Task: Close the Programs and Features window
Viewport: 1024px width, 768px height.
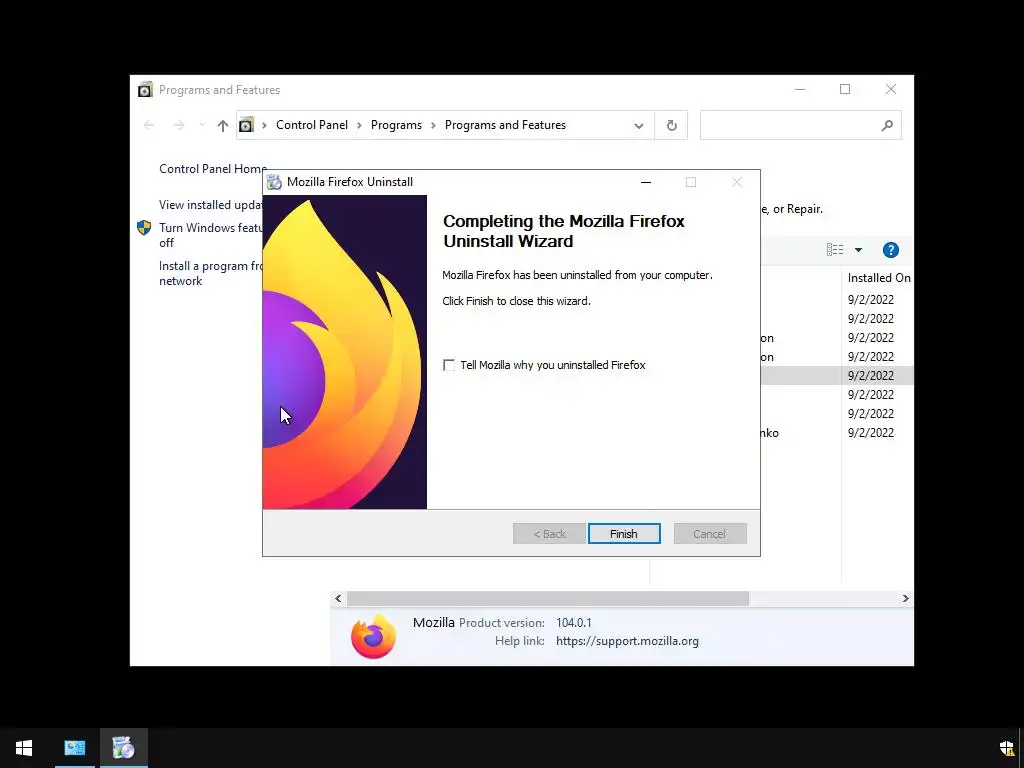Action: pyautogui.click(x=891, y=89)
